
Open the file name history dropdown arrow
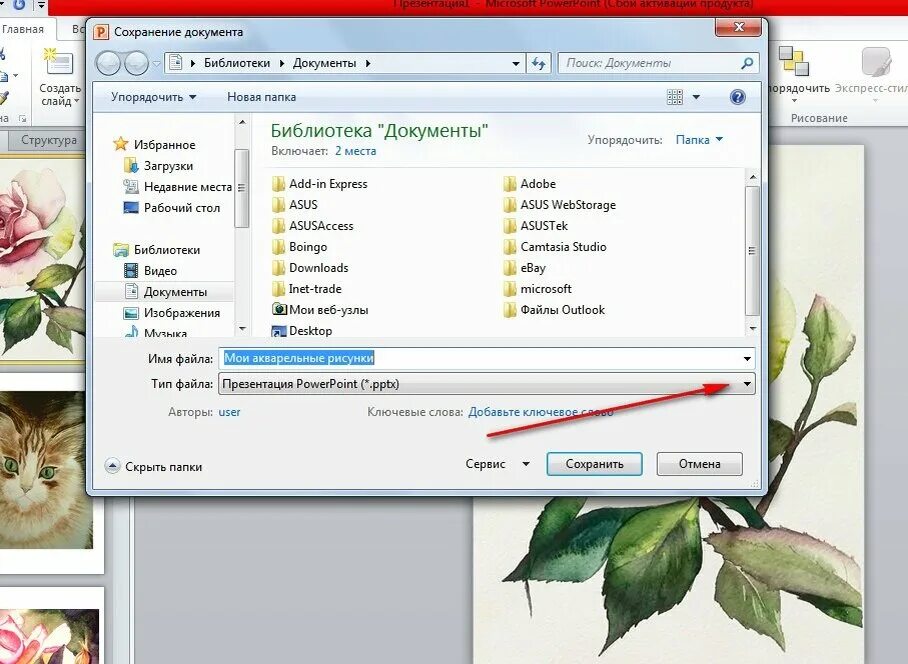747,359
